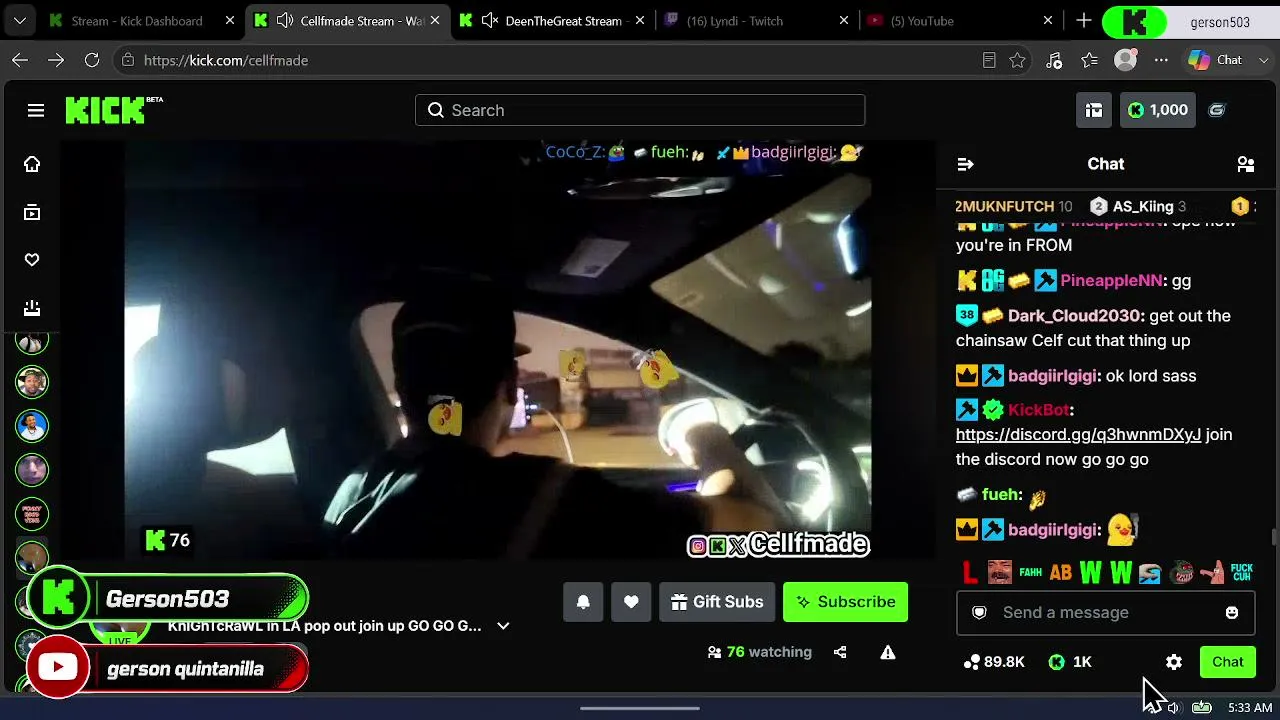This screenshot has width=1280, height=720.
Task: Reload the page in the browser
Action: click(x=92, y=60)
